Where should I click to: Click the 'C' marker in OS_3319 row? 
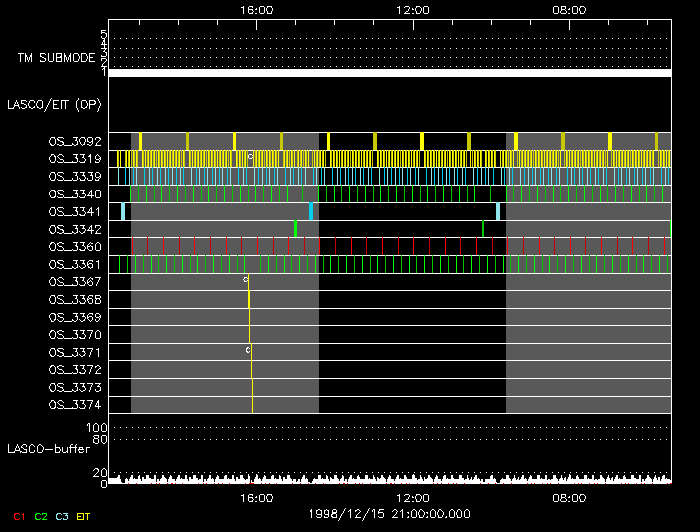pos(250,158)
